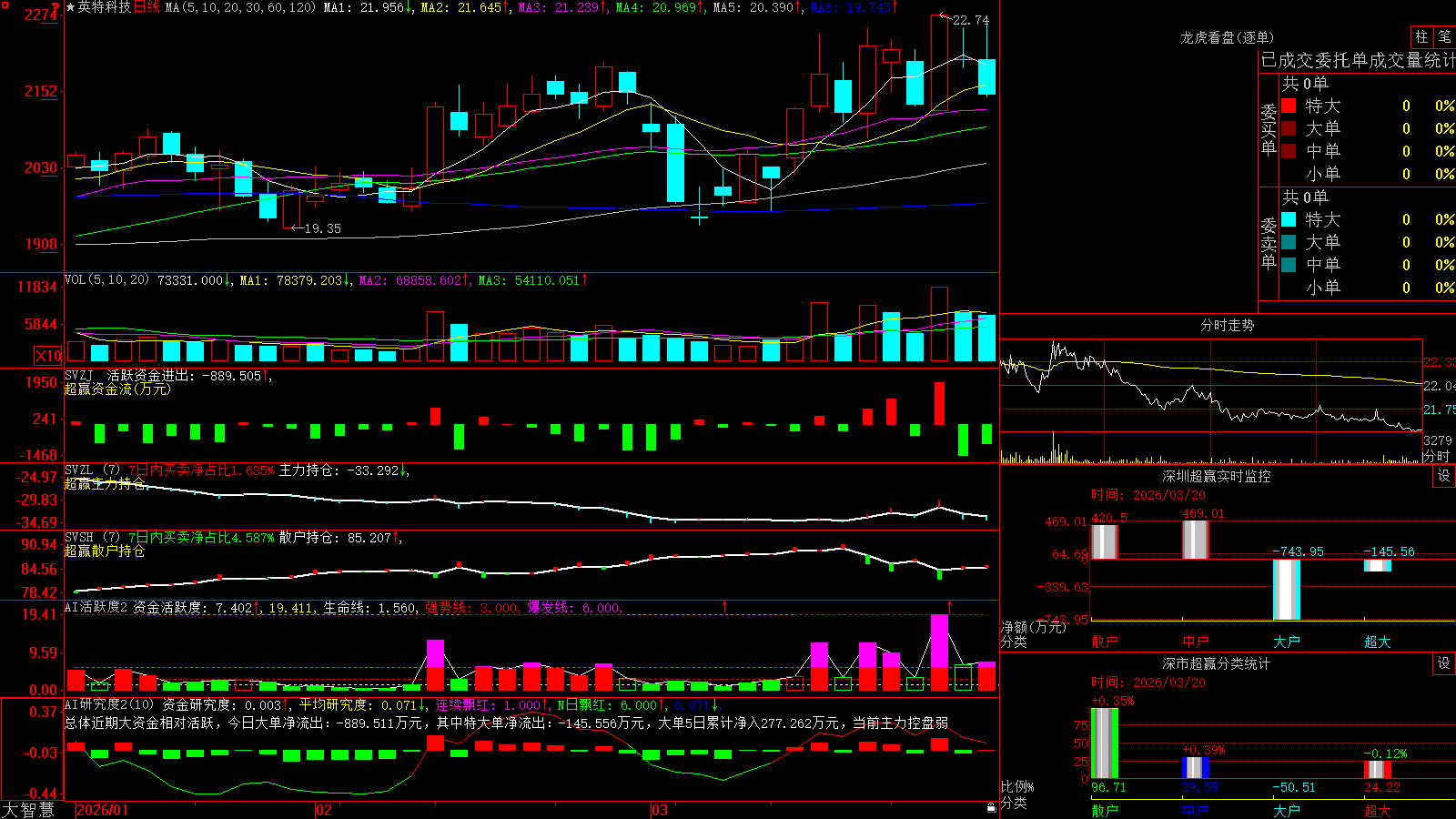This screenshot has width=1456, height=819.
Task: Click the teal 中单 sell-order legend square
Action: (1289, 265)
